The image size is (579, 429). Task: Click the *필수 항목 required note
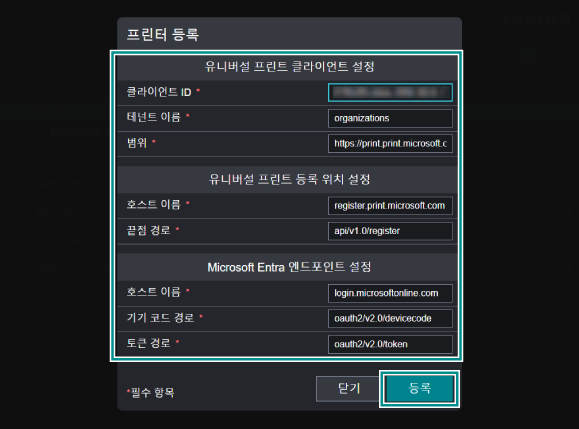[151, 392]
